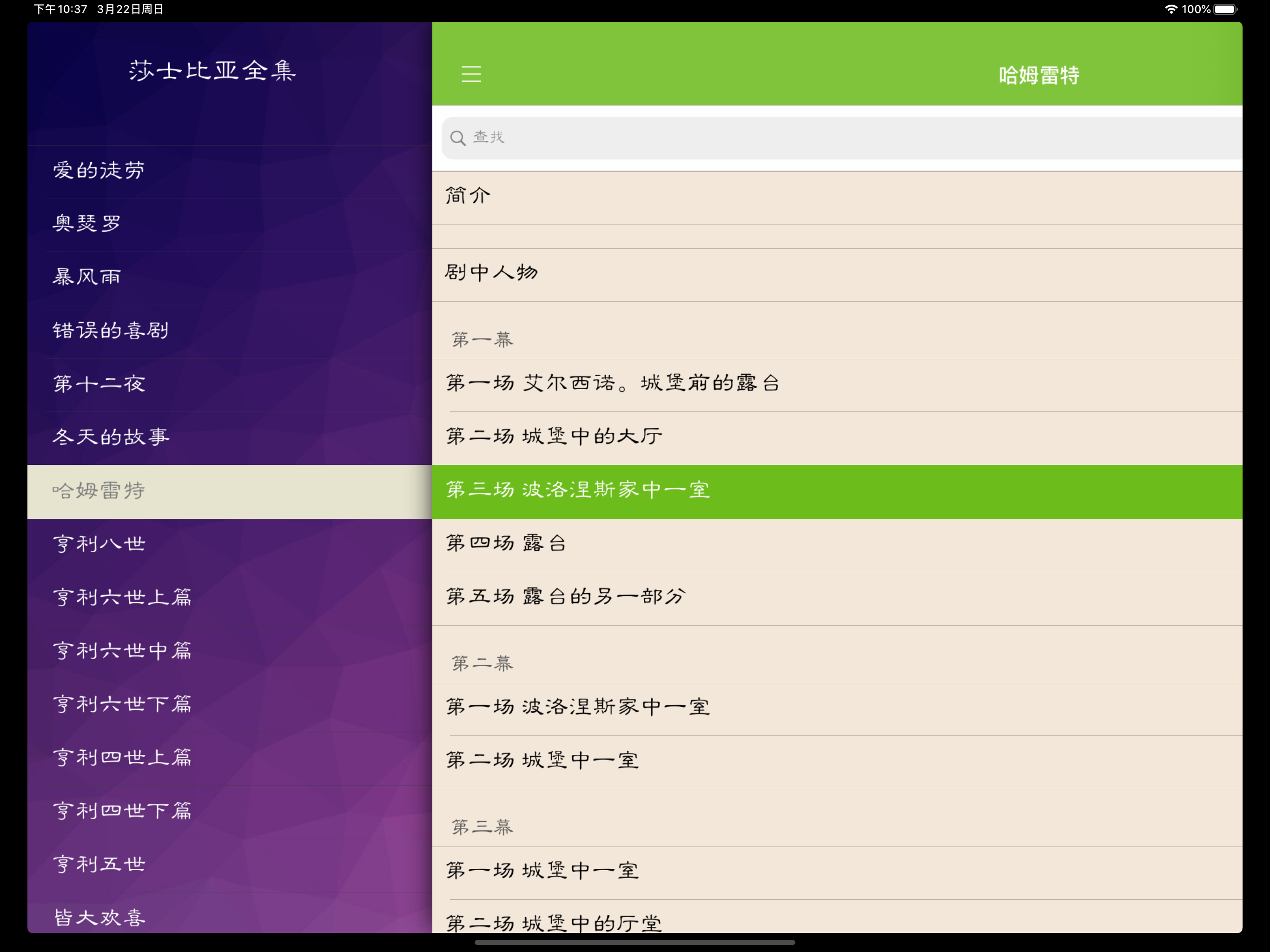Open 亨利四世下篇 in the sidebar
Screen dimensions: 1270x952
[230, 811]
